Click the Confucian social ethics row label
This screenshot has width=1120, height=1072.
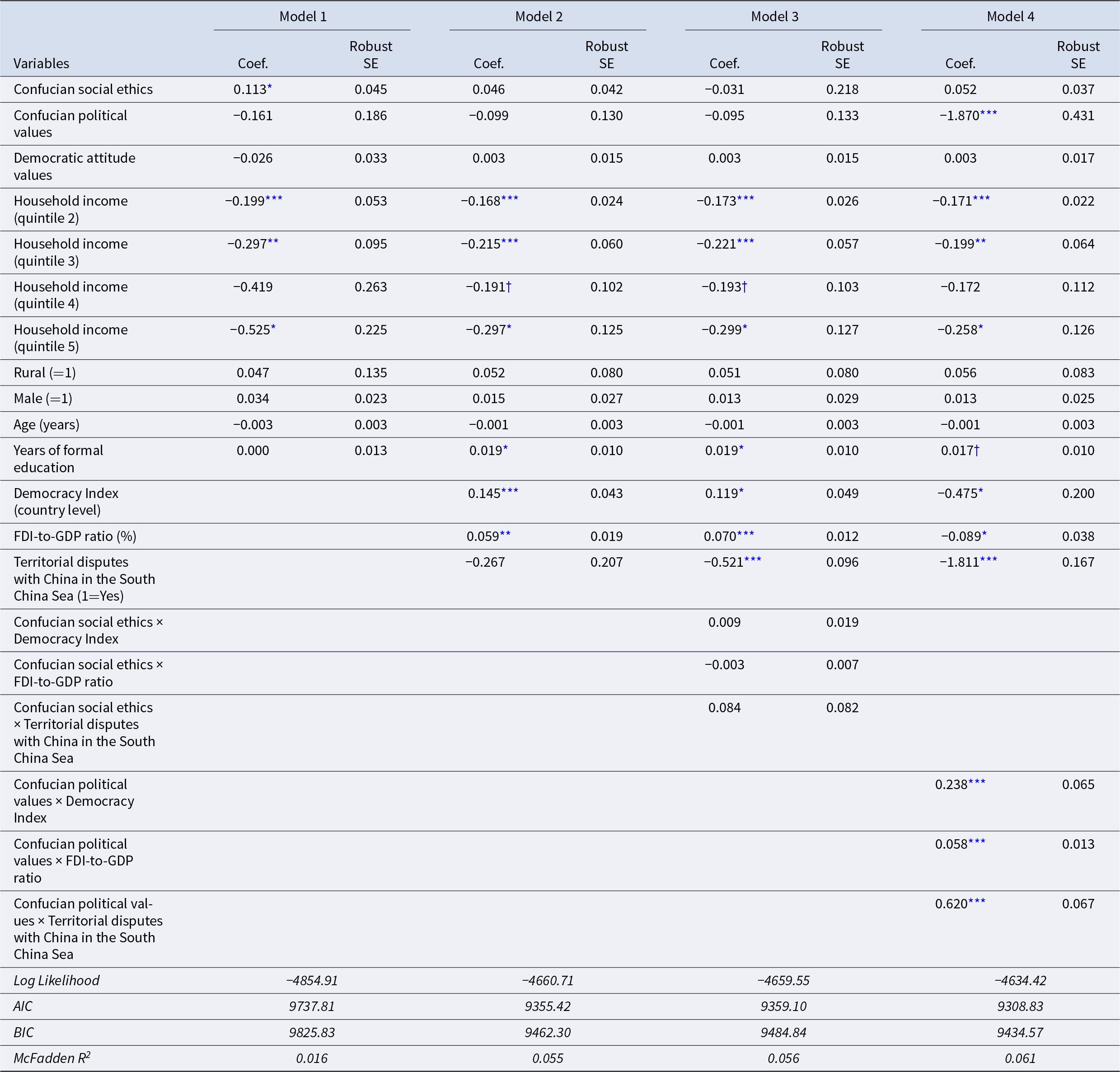84,89
